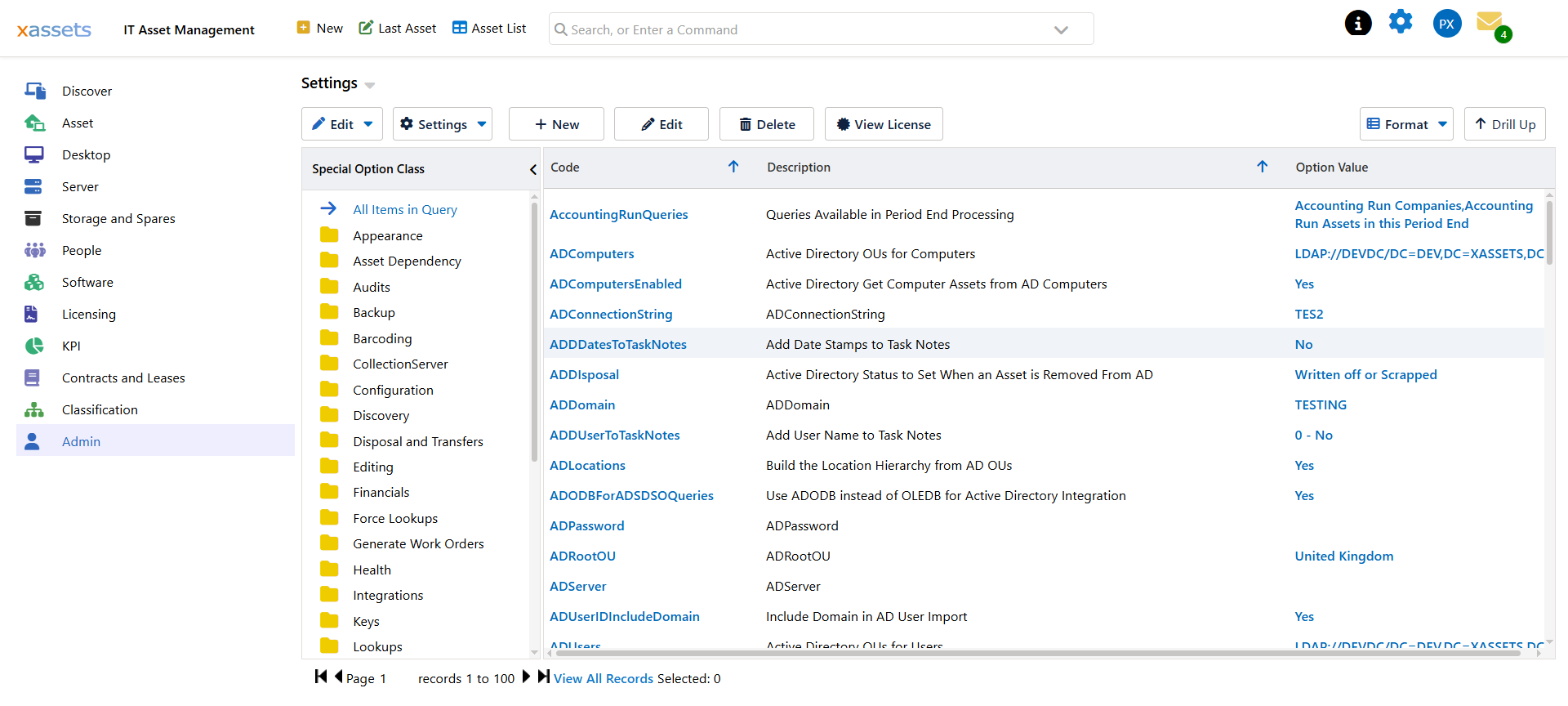Open the Asset Dependency folder

pos(407,261)
